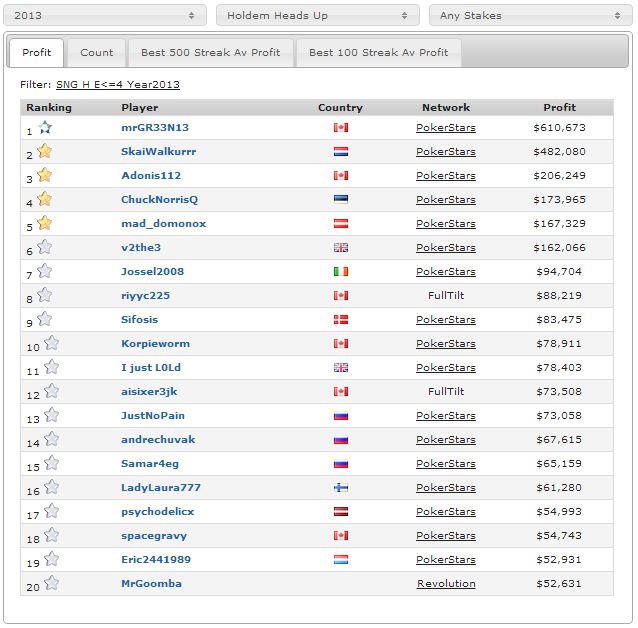
Task: Click the Finland flag for LadyLaura777
Action: 341,488
